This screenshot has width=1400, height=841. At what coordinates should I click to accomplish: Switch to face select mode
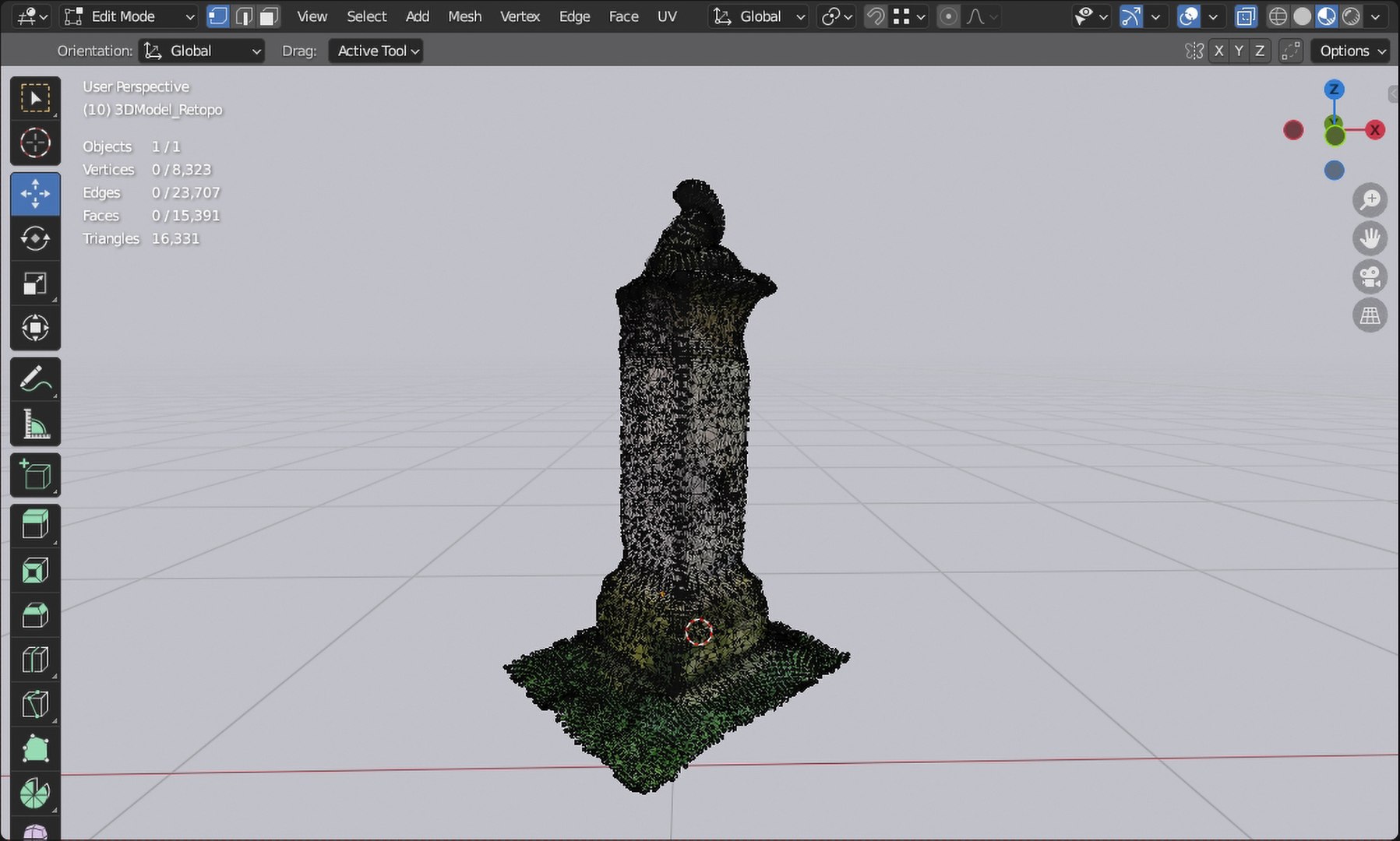270,16
